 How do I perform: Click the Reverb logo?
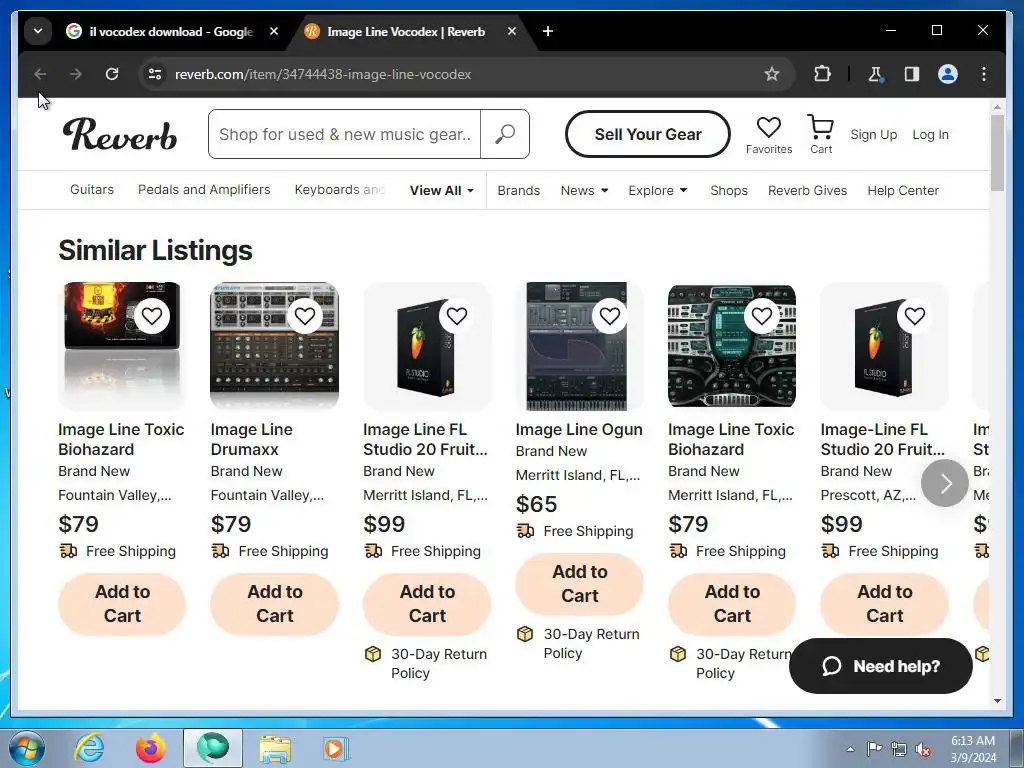click(x=120, y=134)
